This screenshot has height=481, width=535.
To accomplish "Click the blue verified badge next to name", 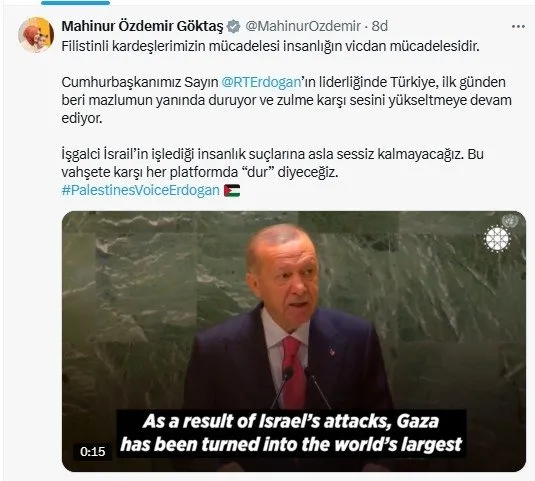I will [233, 26].
